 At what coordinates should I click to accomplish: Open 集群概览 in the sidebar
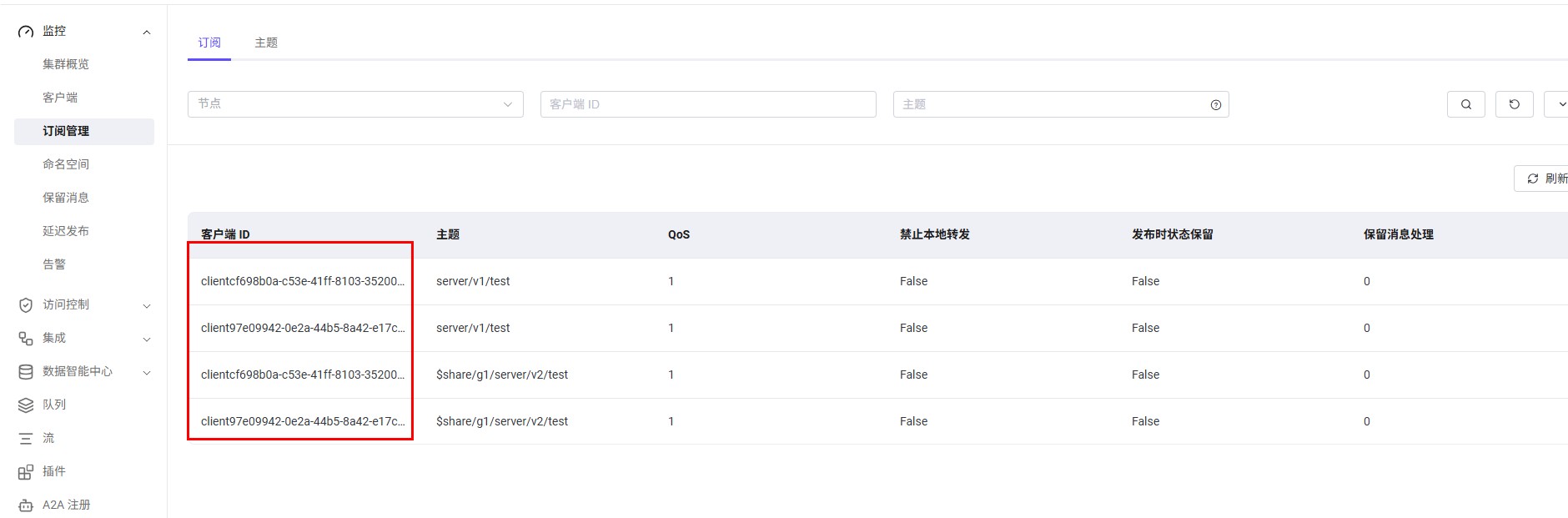tap(66, 64)
